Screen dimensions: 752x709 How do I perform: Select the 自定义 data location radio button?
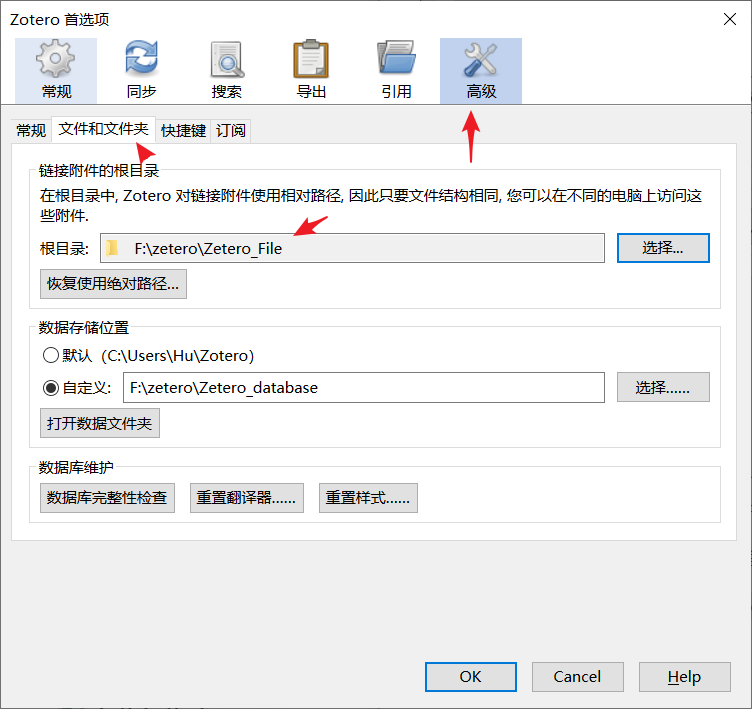51,388
